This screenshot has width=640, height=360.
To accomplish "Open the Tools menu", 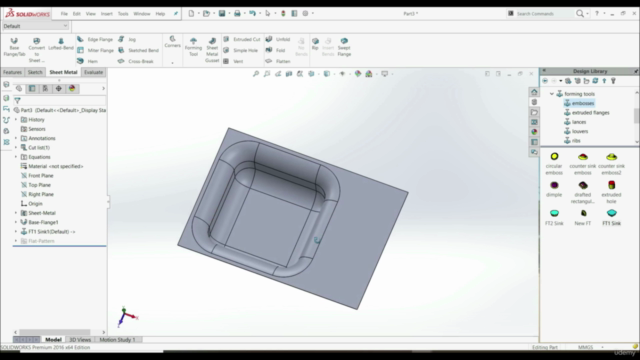I will (123, 13).
